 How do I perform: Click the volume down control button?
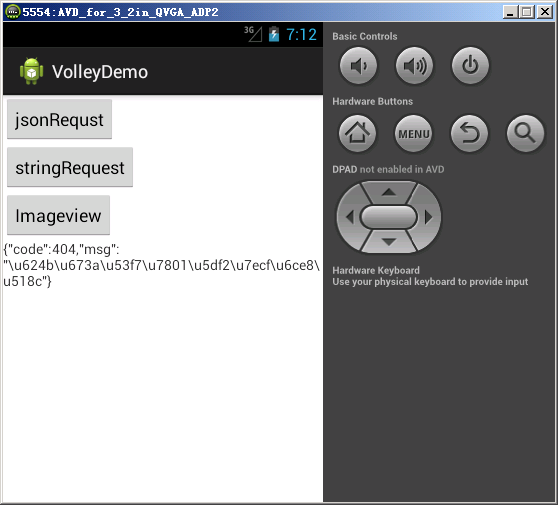tap(358, 65)
